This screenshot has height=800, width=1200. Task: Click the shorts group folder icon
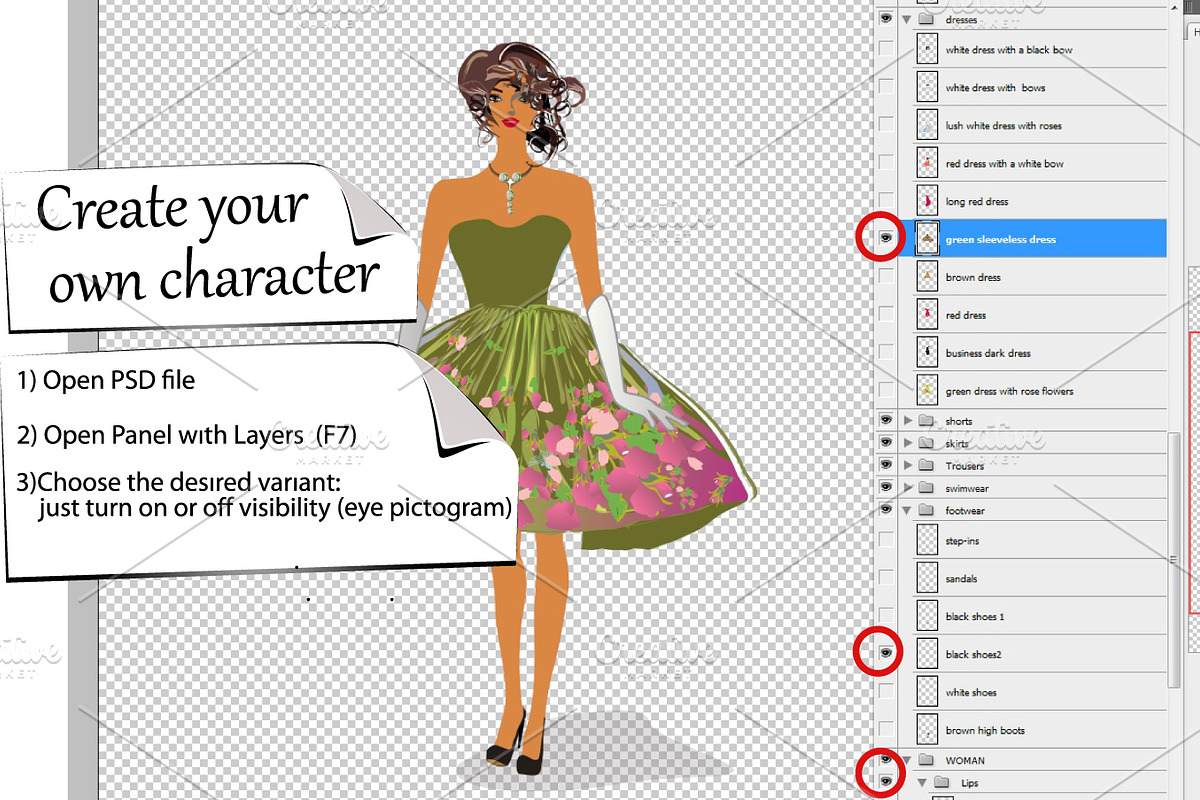coord(925,420)
